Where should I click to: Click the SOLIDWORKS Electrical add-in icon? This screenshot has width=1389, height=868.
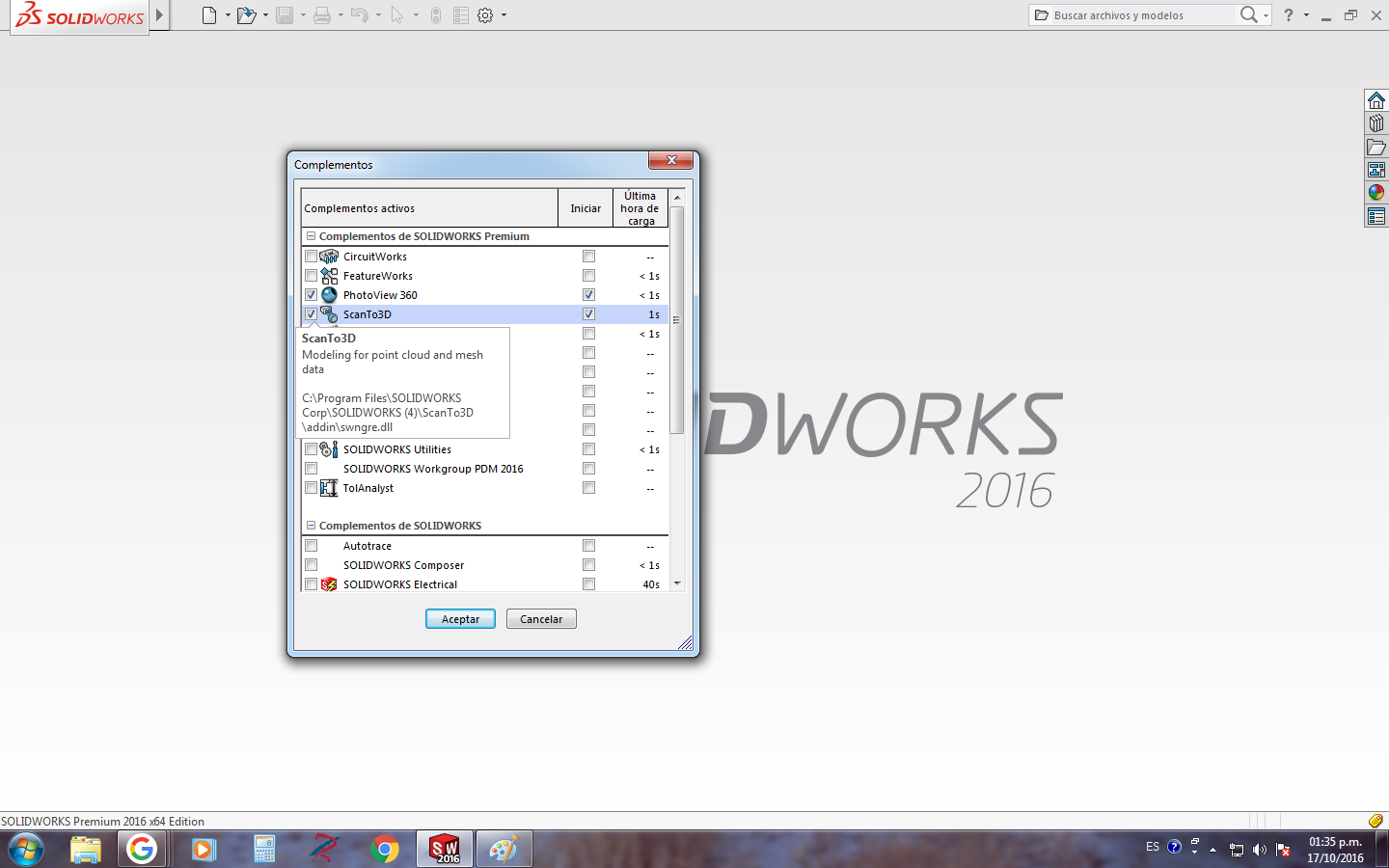pyautogui.click(x=329, y=584)
